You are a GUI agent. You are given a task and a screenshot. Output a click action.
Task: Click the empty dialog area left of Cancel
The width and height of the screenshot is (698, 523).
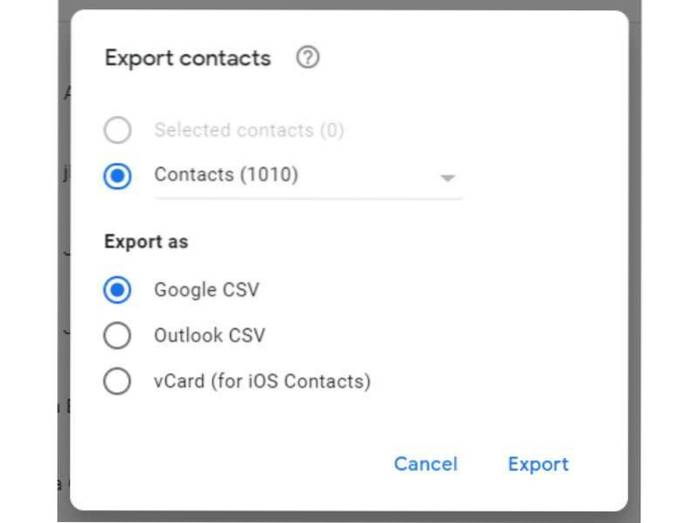[230, 464]
